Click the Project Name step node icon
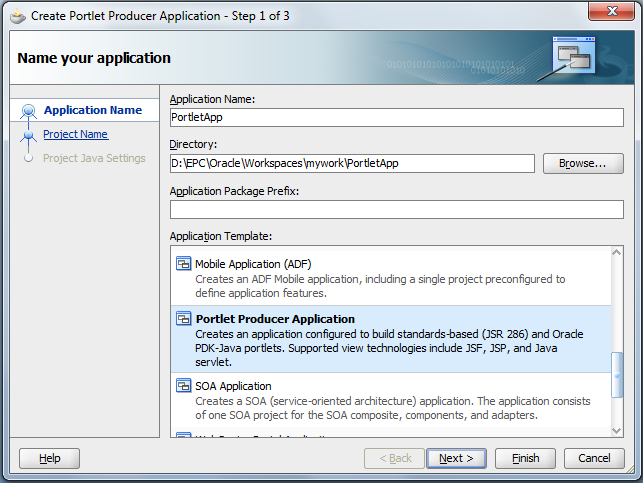Screen dimensions: 643x483 [x=28, y=135]
